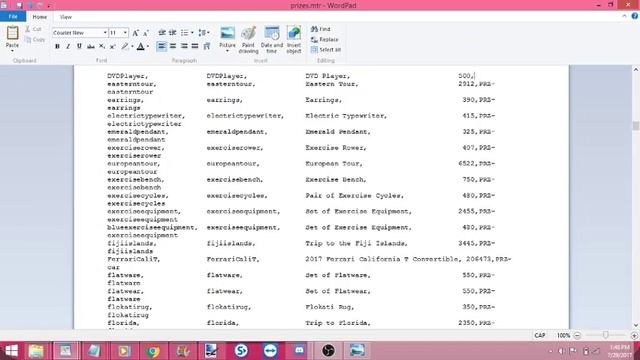Open the text color dropdown arrow

(148, 47)
